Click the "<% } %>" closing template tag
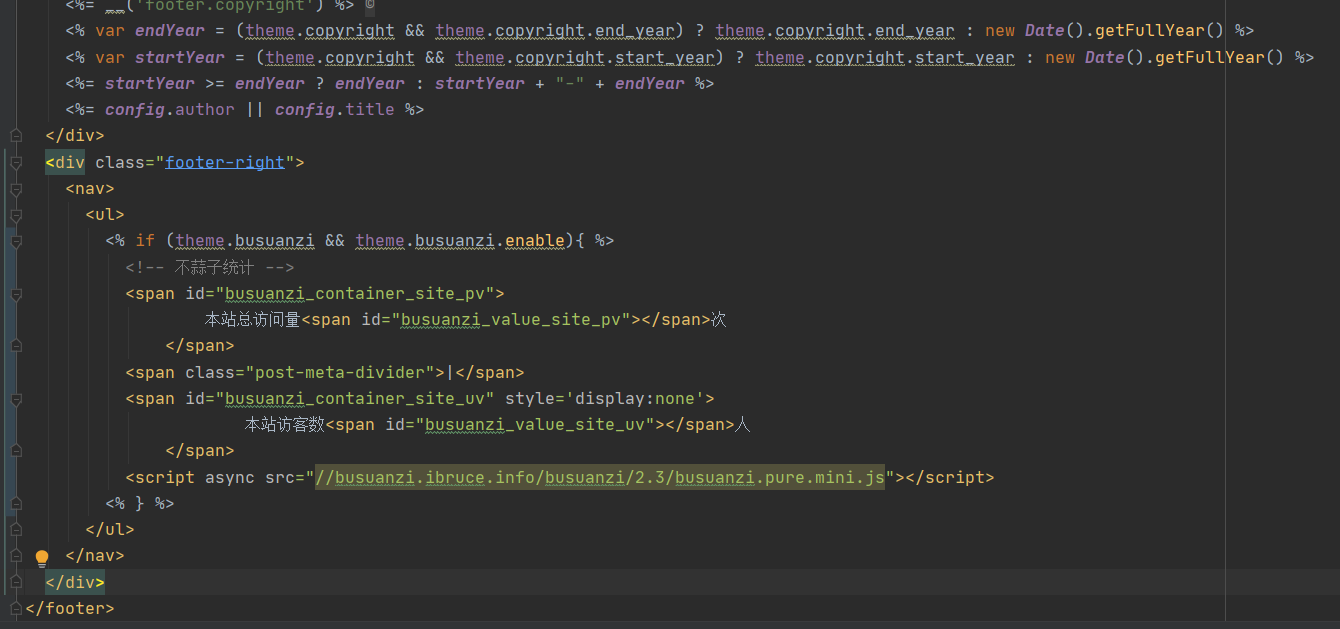 (x=140, y=503)
